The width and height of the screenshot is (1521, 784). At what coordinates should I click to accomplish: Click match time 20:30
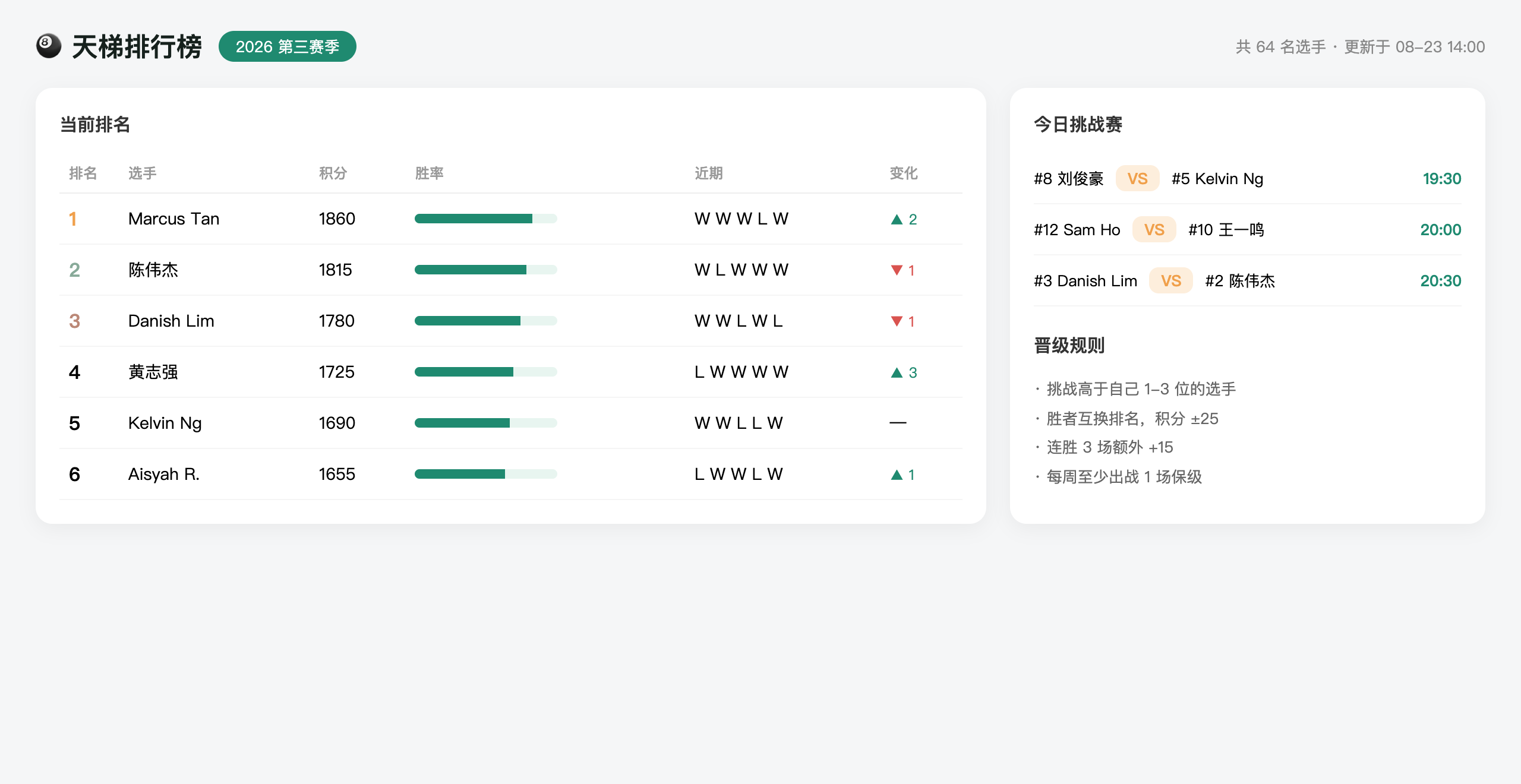click(x=1441, y=280)
